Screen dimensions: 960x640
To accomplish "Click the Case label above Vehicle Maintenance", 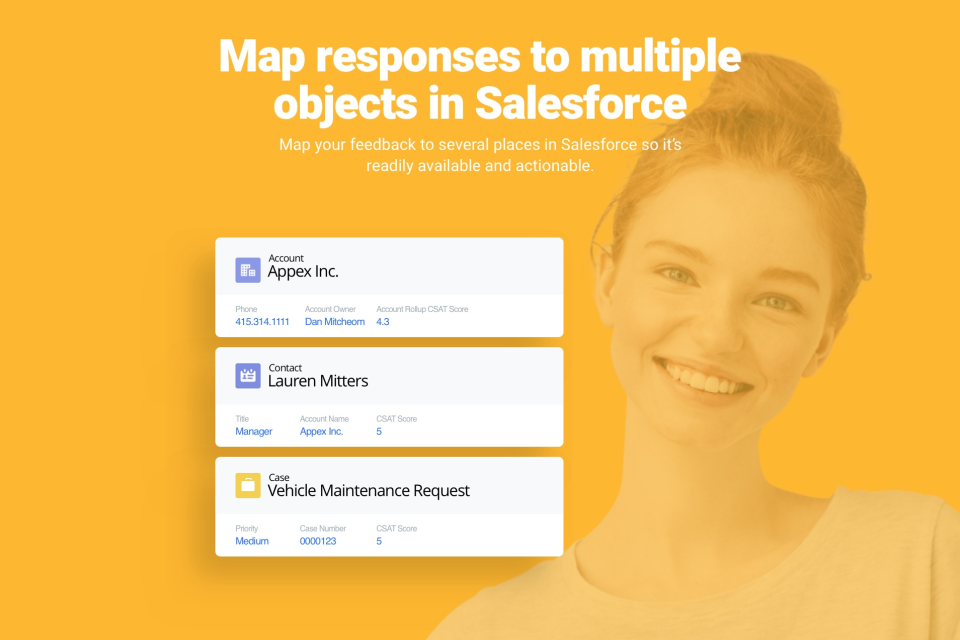I will coord(279,477).
